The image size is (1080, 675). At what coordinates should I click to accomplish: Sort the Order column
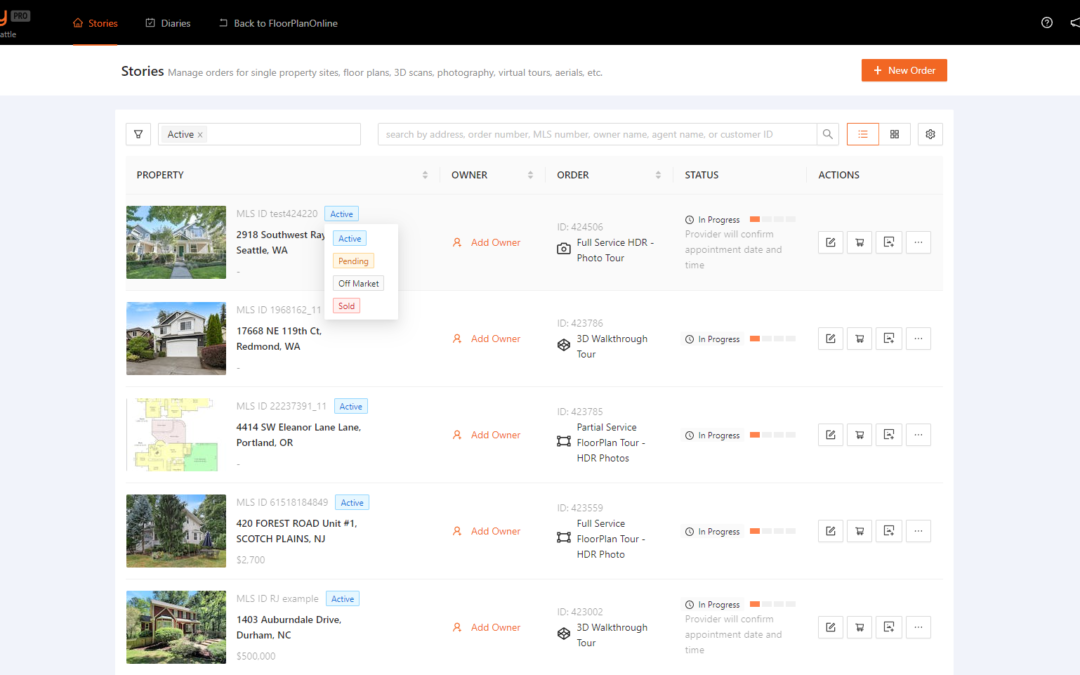pos(659,174)
